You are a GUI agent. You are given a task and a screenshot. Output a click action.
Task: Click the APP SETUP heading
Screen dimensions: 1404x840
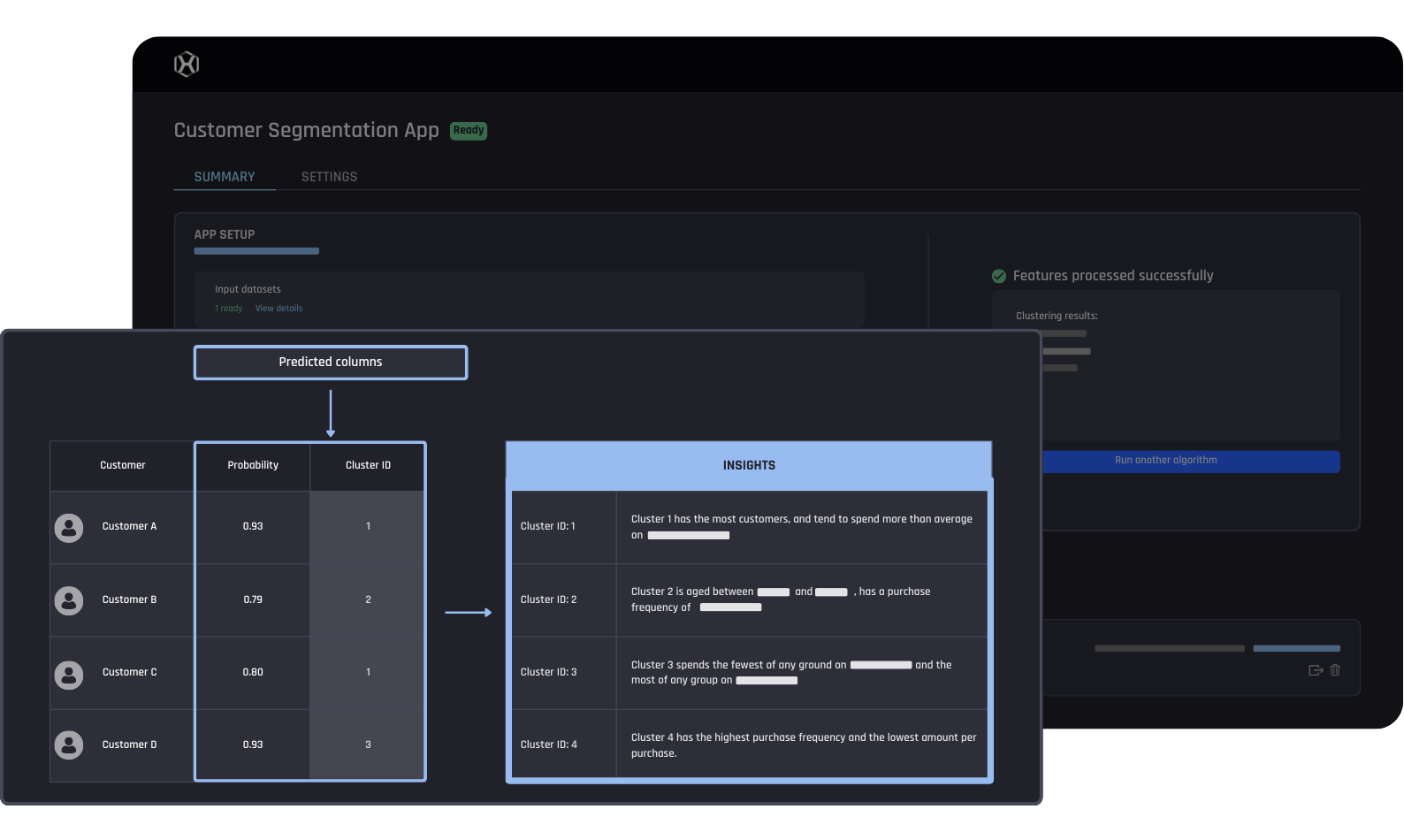coord(225,234)
